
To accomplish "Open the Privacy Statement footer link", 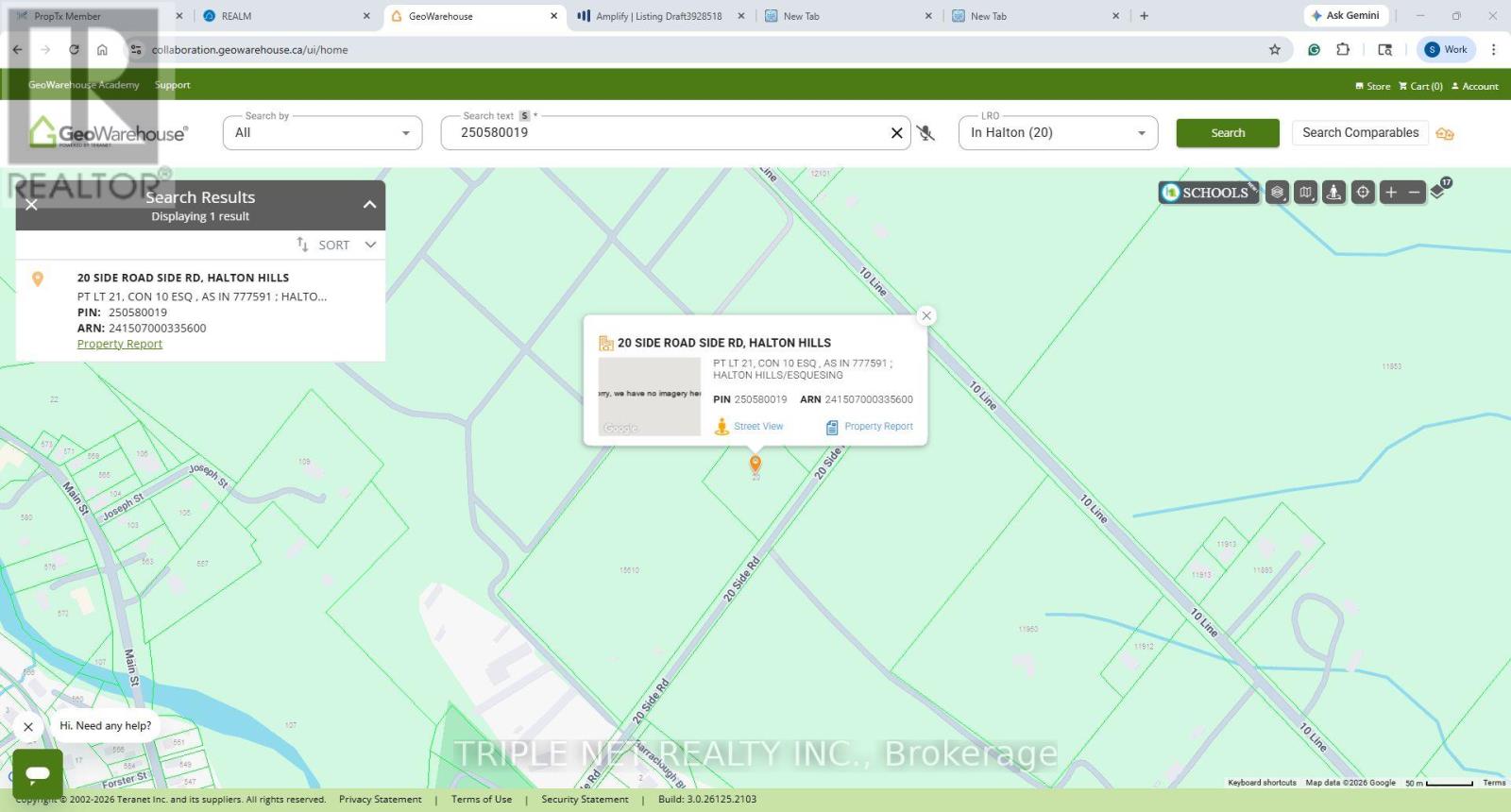I will pos(380,800).
